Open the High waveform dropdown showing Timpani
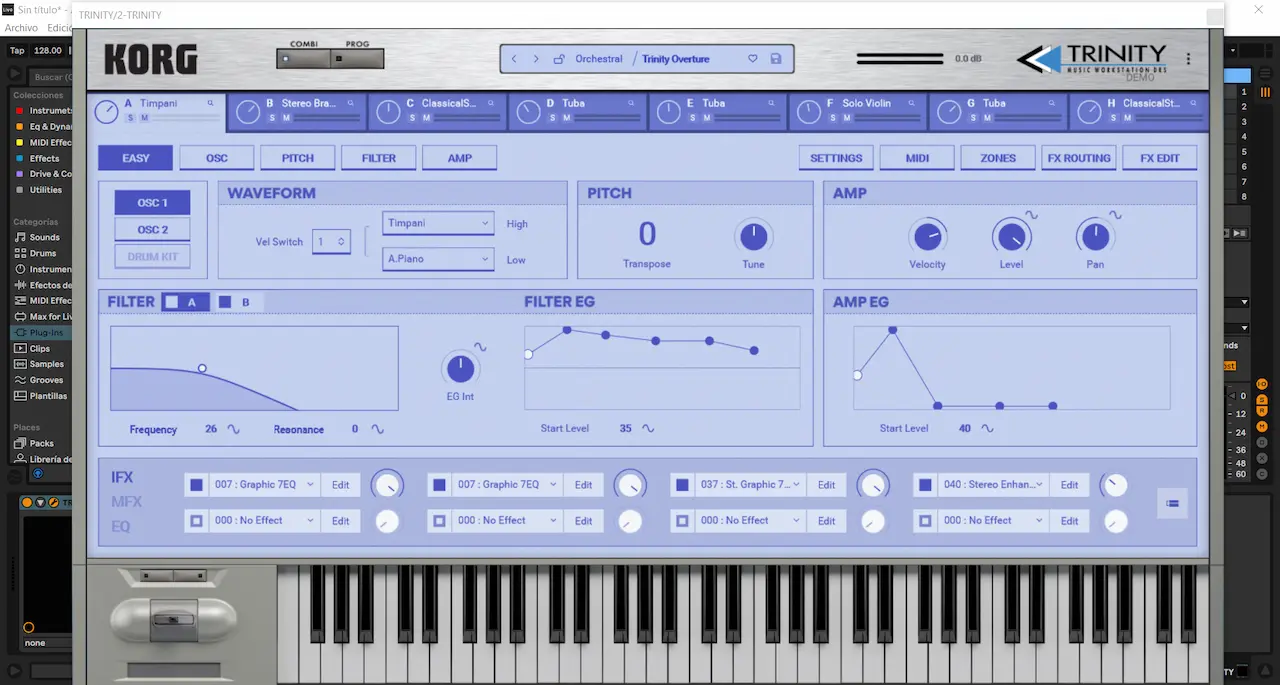This screenshot has width=1280, height=685. [438, 224]
